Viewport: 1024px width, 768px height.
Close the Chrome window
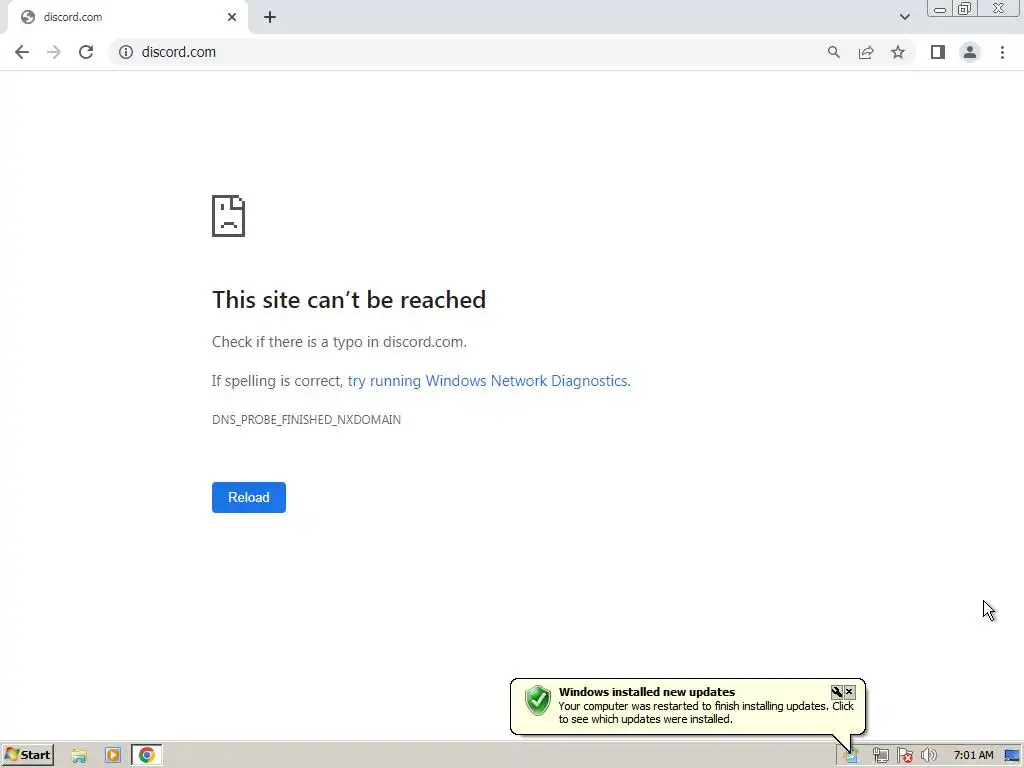tap(999, 9)
